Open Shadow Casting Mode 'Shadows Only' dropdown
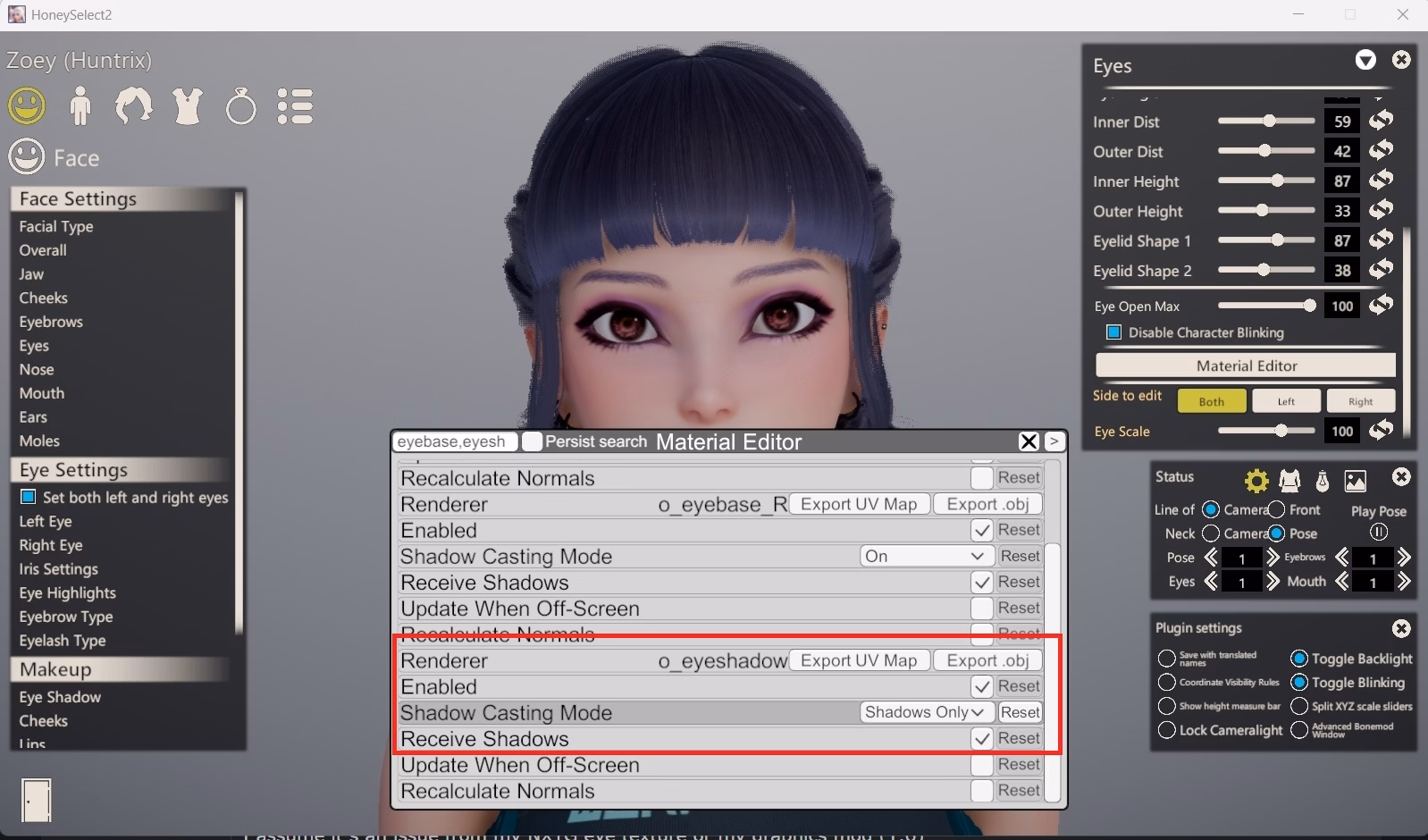Screen dimensions: 1428x840 pyautogui.click(x=925, y=712)
